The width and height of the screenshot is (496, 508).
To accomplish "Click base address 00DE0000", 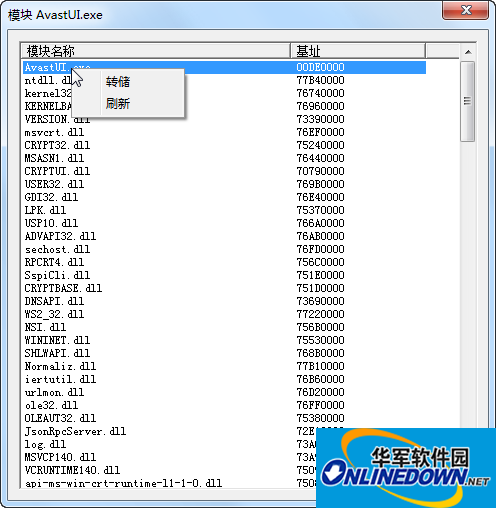I will [320, 67].
